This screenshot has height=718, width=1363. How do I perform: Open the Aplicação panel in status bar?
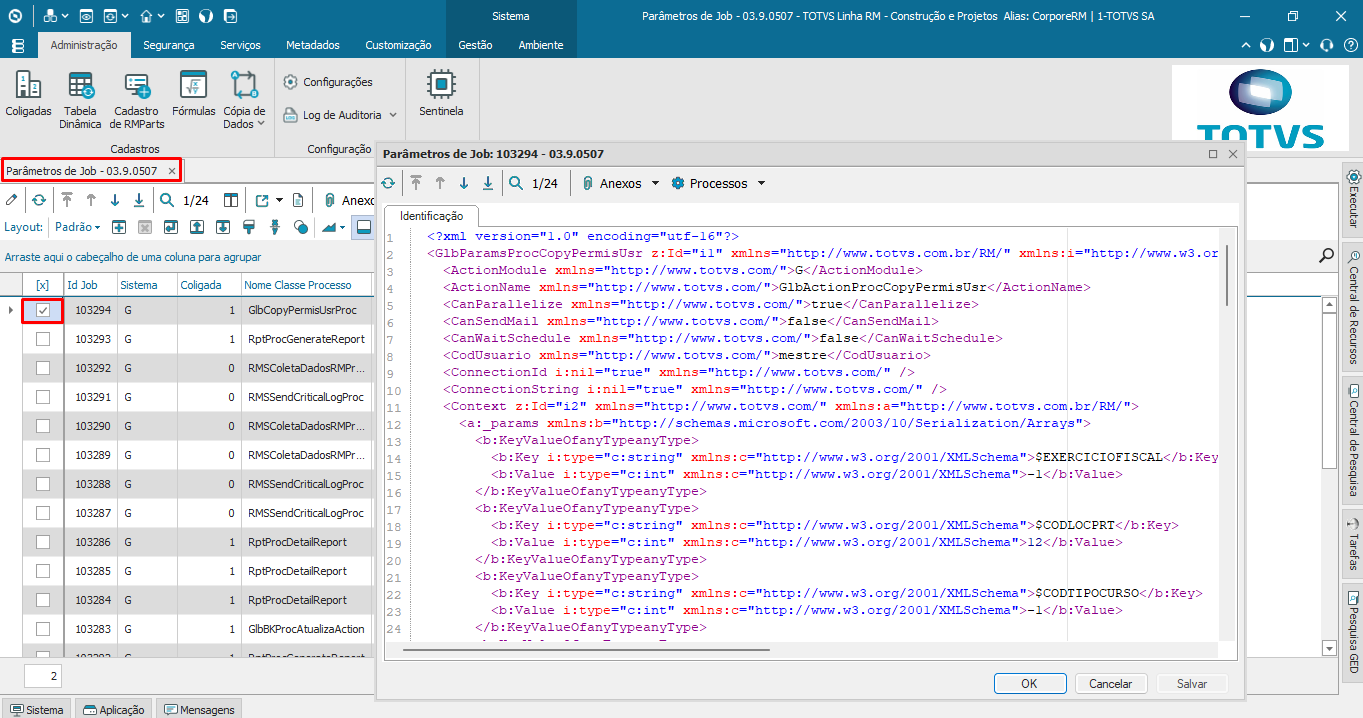115,709
